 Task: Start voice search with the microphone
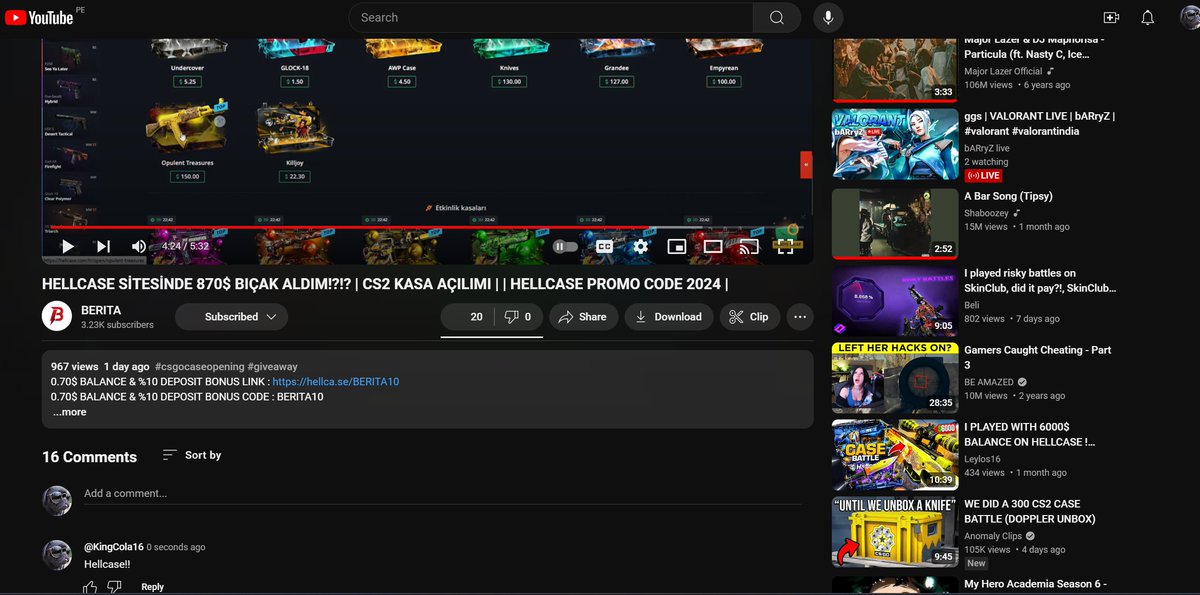pos(828,17)
